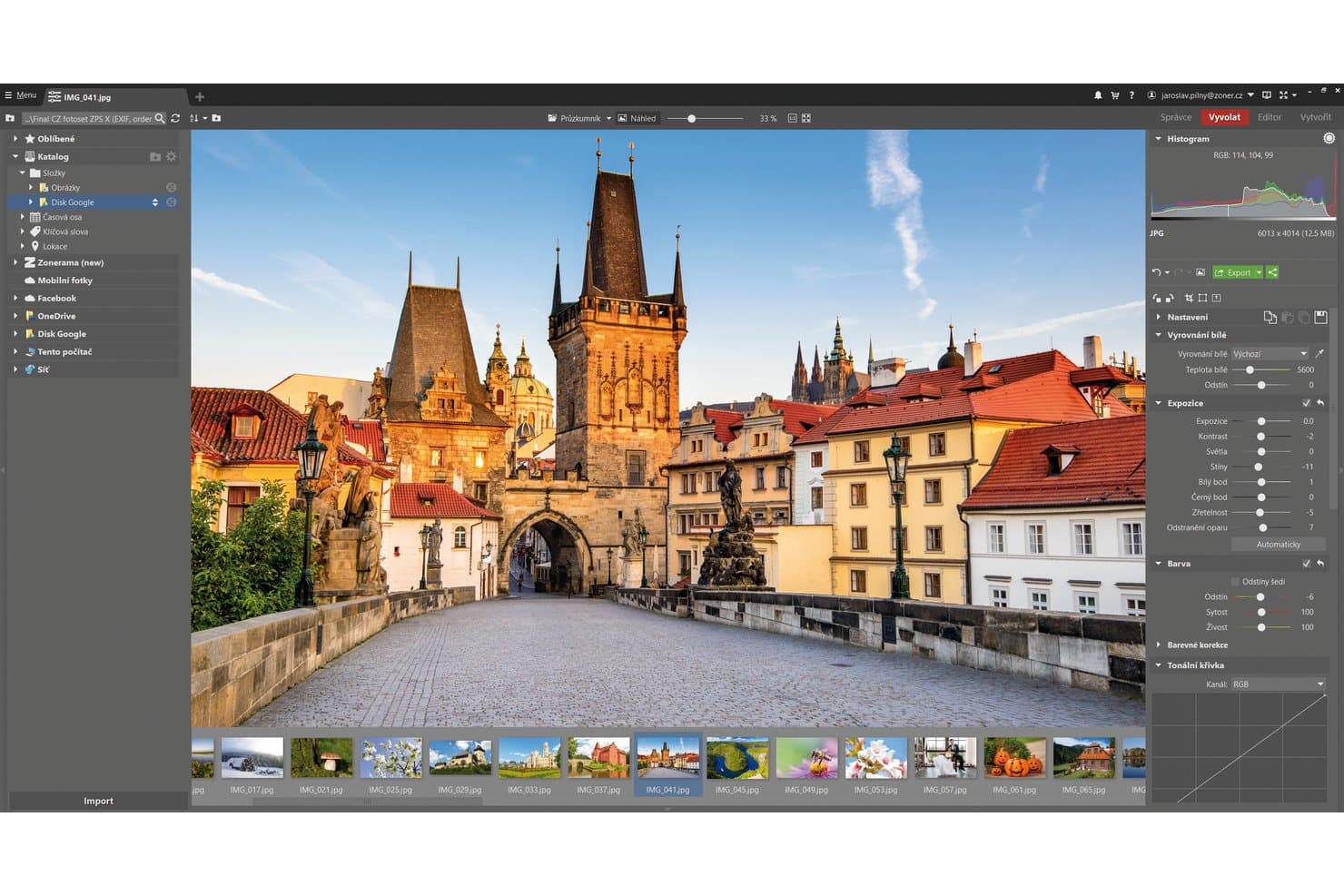
Task: Click the share icon next to Export
Action: [1272, 272]
